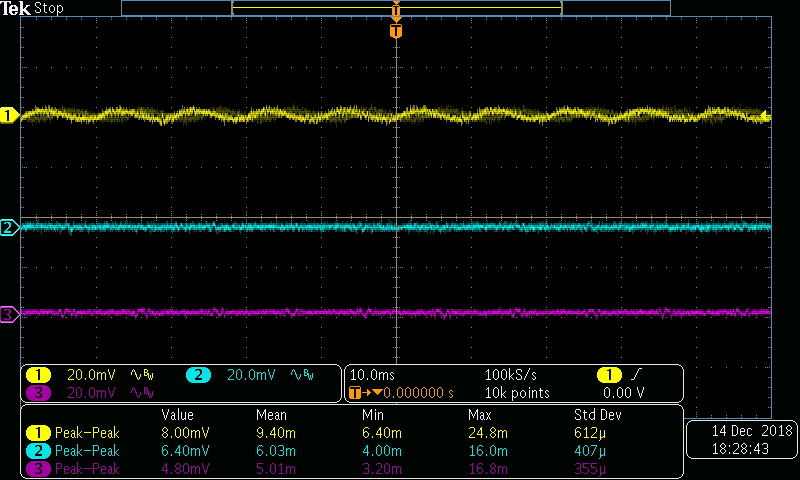Screen dimensions: 800x480
Task: Click the trigger level arrow at right edge
Action: pos(766,115)
